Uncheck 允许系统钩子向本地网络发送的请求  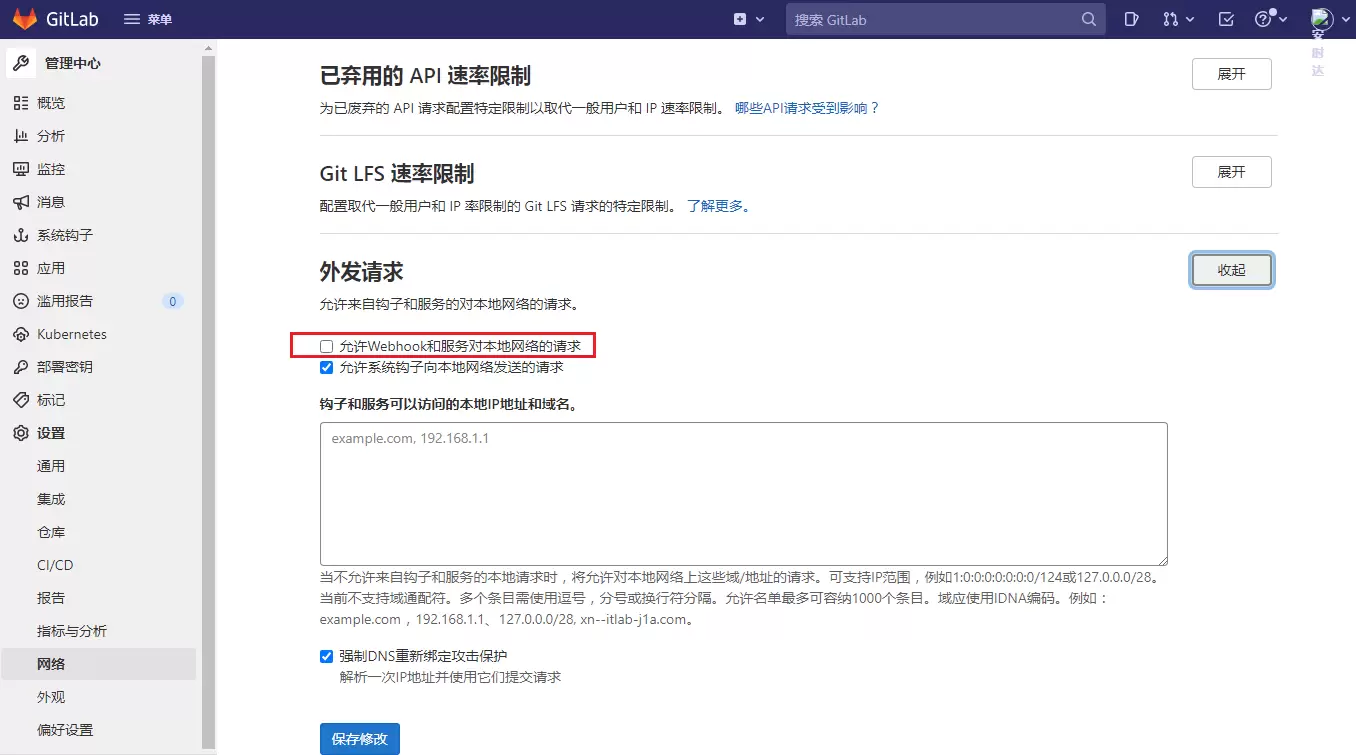326,367
